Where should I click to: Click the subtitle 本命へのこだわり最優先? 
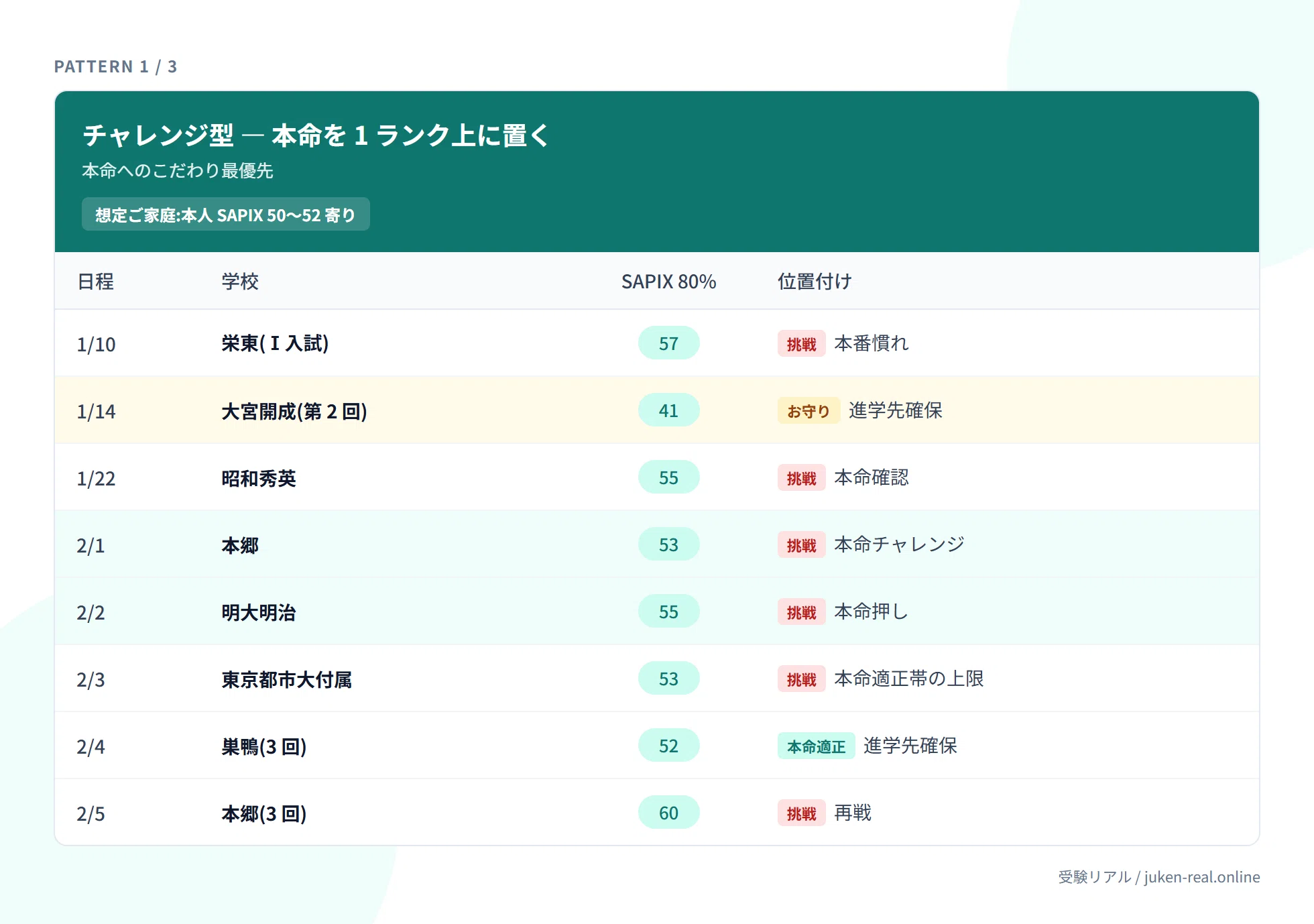click(178, 170)
